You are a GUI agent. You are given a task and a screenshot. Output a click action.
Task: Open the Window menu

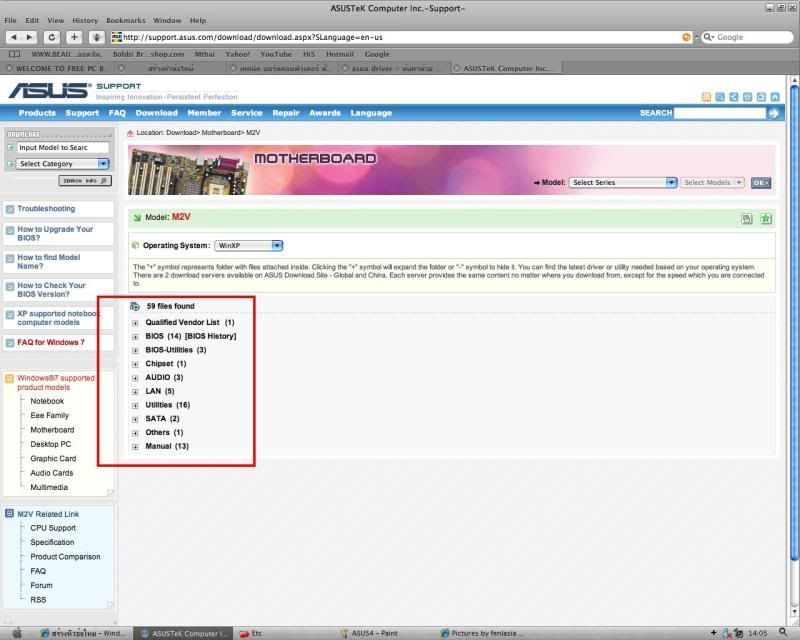tap(167, 20)
